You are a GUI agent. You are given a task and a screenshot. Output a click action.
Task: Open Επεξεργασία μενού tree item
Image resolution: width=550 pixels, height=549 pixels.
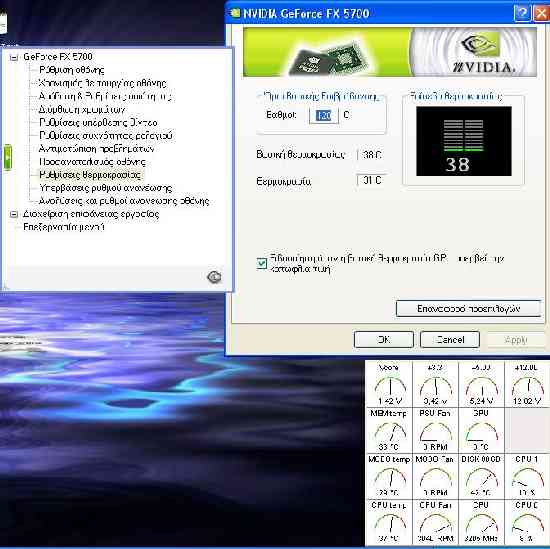tap(64, 227)
